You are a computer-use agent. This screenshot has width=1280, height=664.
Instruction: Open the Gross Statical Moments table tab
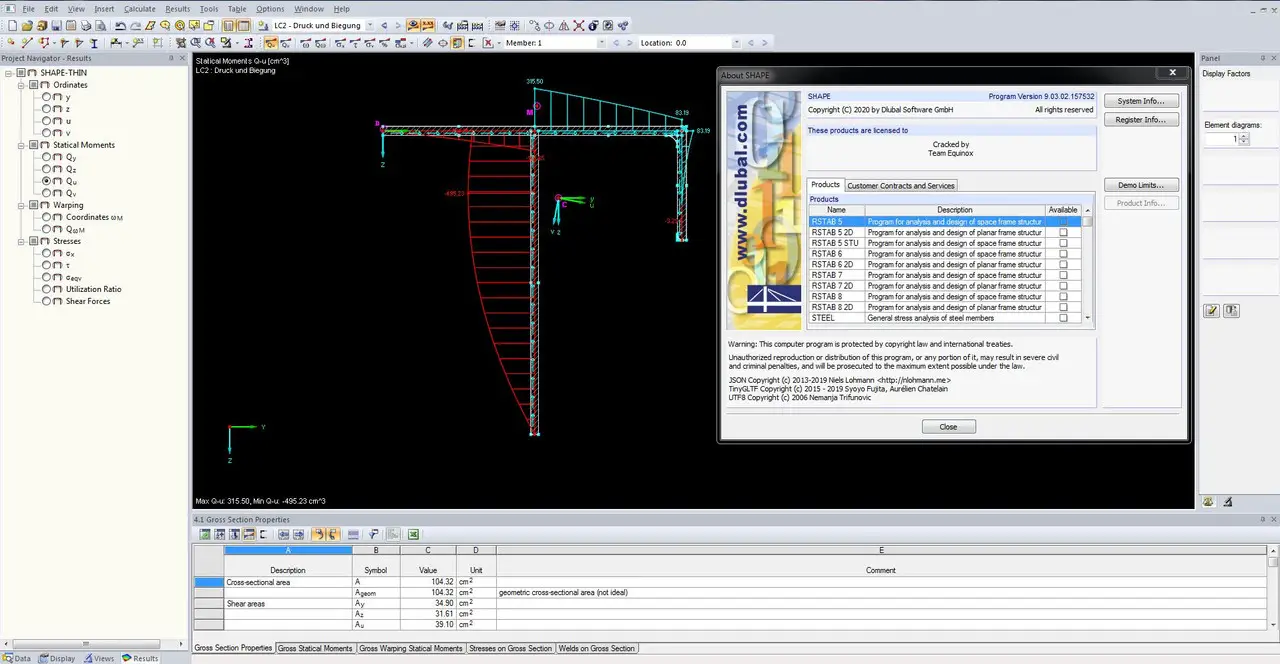315,648
